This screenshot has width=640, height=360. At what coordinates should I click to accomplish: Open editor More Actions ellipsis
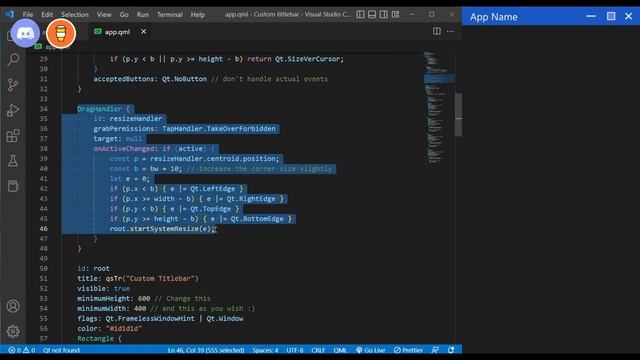[450, 31]
